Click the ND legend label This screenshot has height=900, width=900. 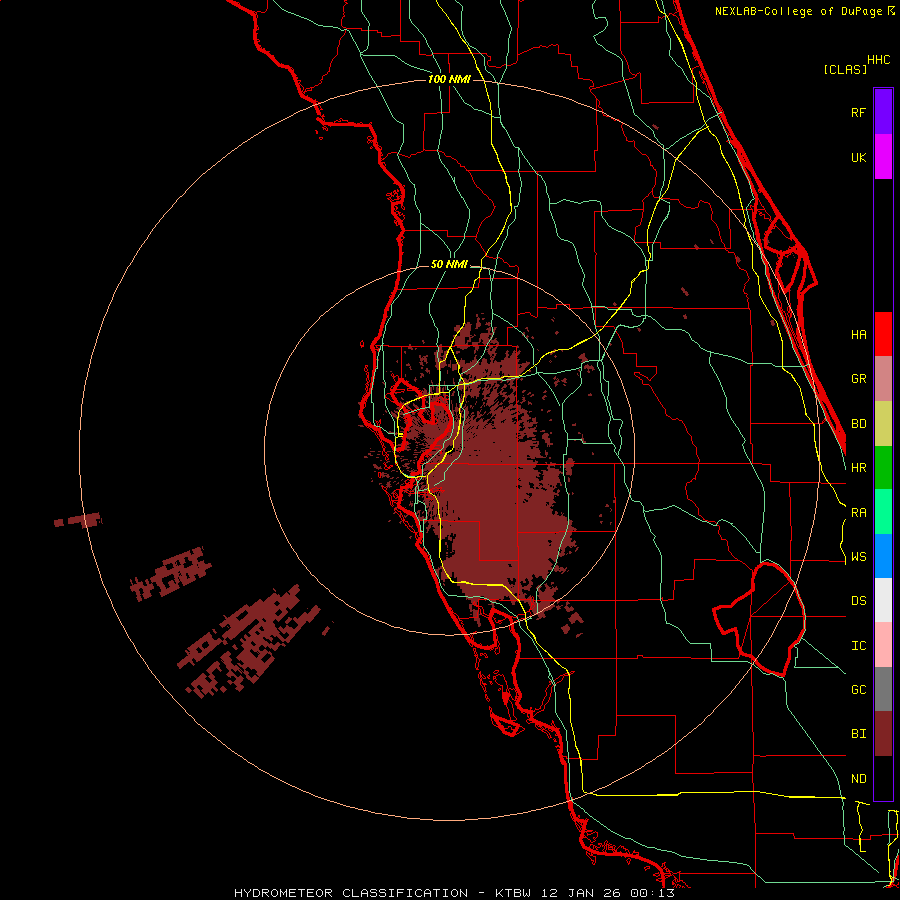pos(858,779)
